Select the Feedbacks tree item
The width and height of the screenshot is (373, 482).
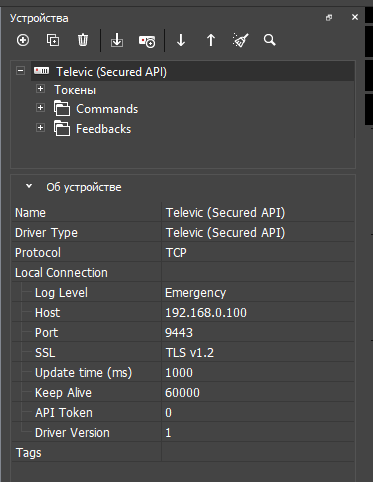coord(104,129)
